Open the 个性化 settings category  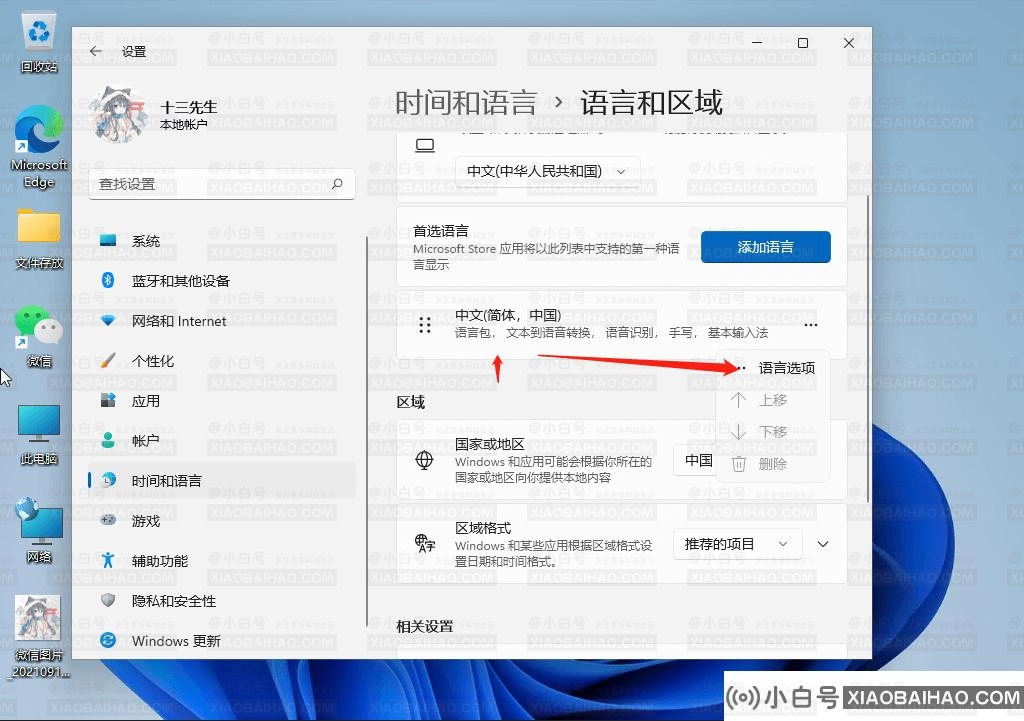click(x=222, y=360)
